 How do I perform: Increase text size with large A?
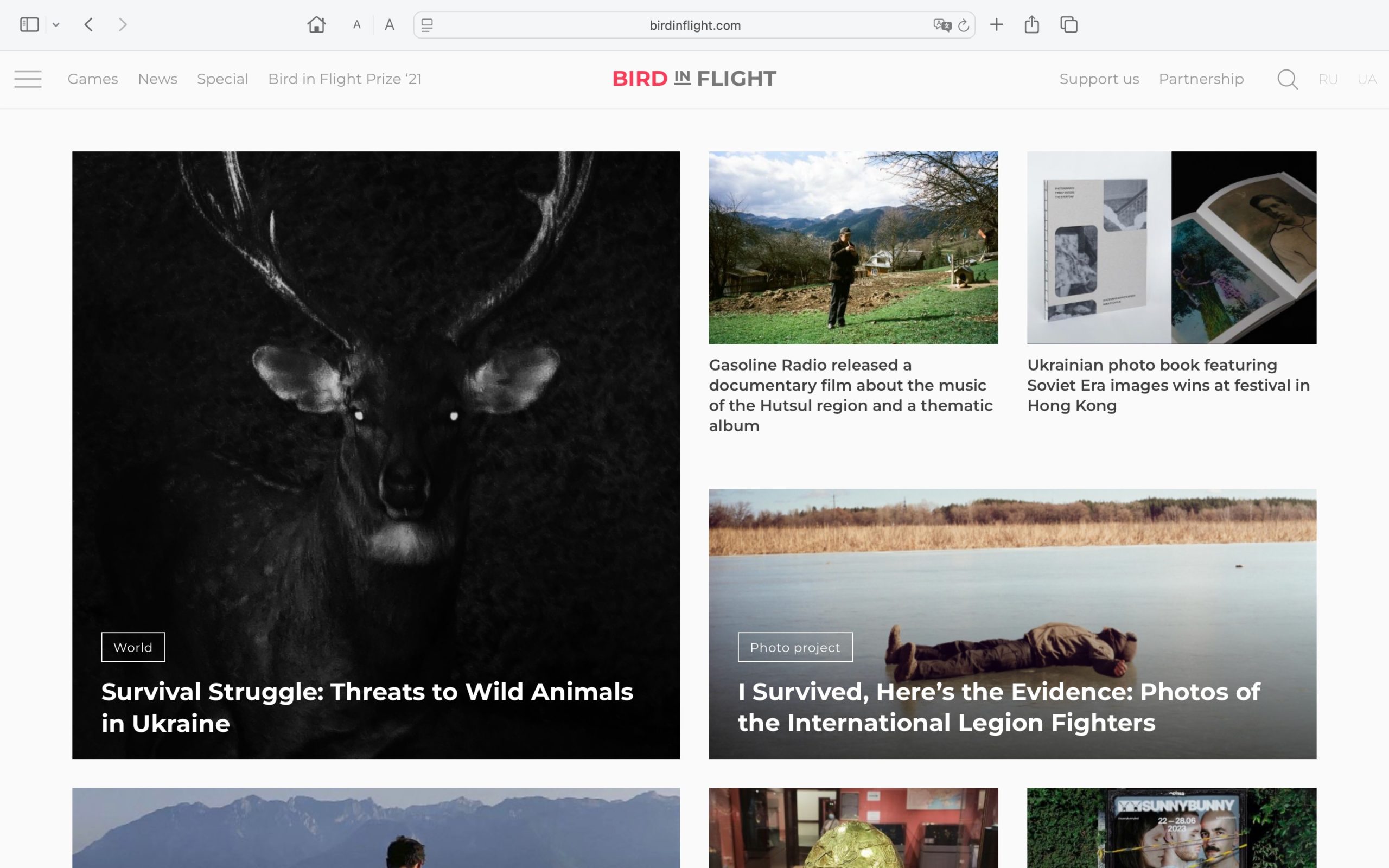(389, 25)
